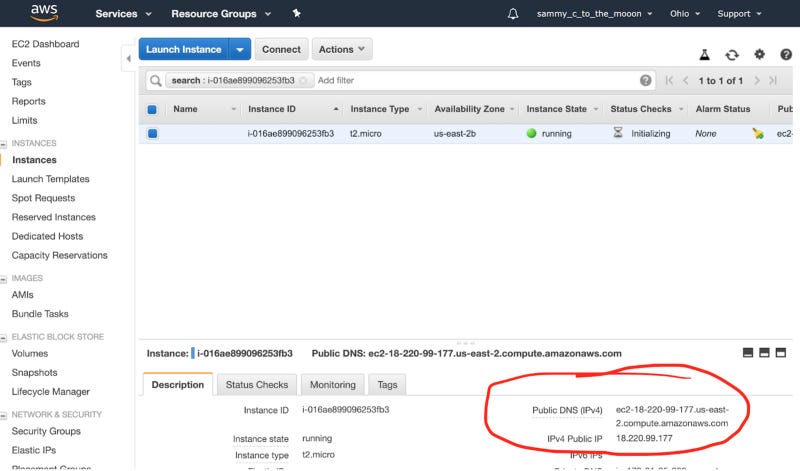Open Volumes in sidebar
Image resolution: width=800 pixels, height=471 pixels.
point(30,353)
